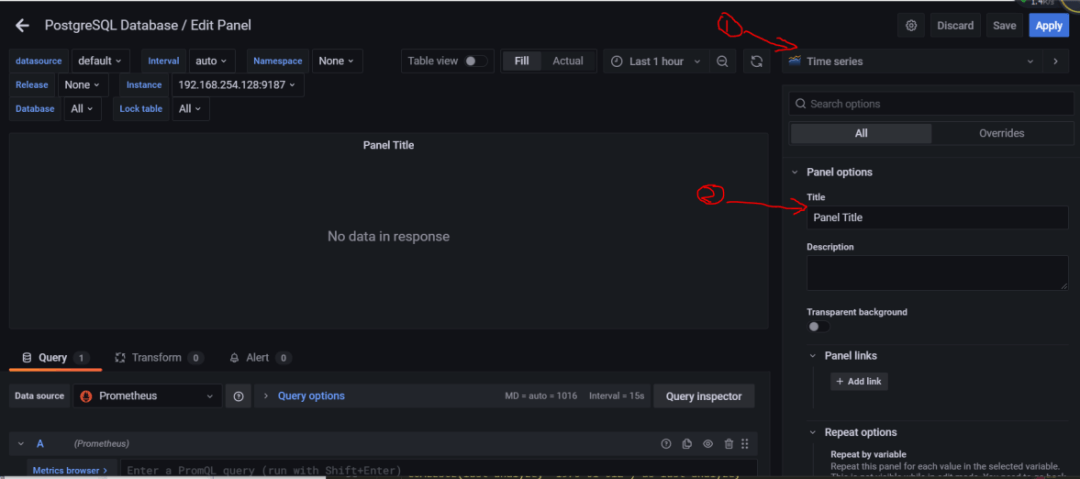Open the Lock table All dropdown
This screenshot has height=479, width=1080.
click(x=191, y=108)
